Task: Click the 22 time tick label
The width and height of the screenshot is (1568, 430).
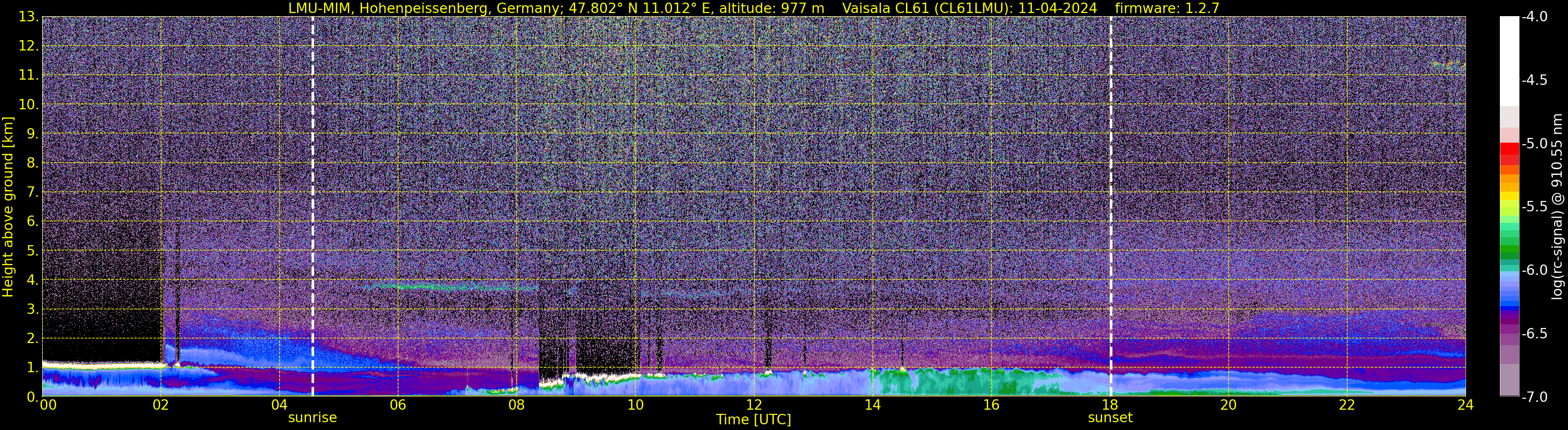Action: pos(1347,405)
